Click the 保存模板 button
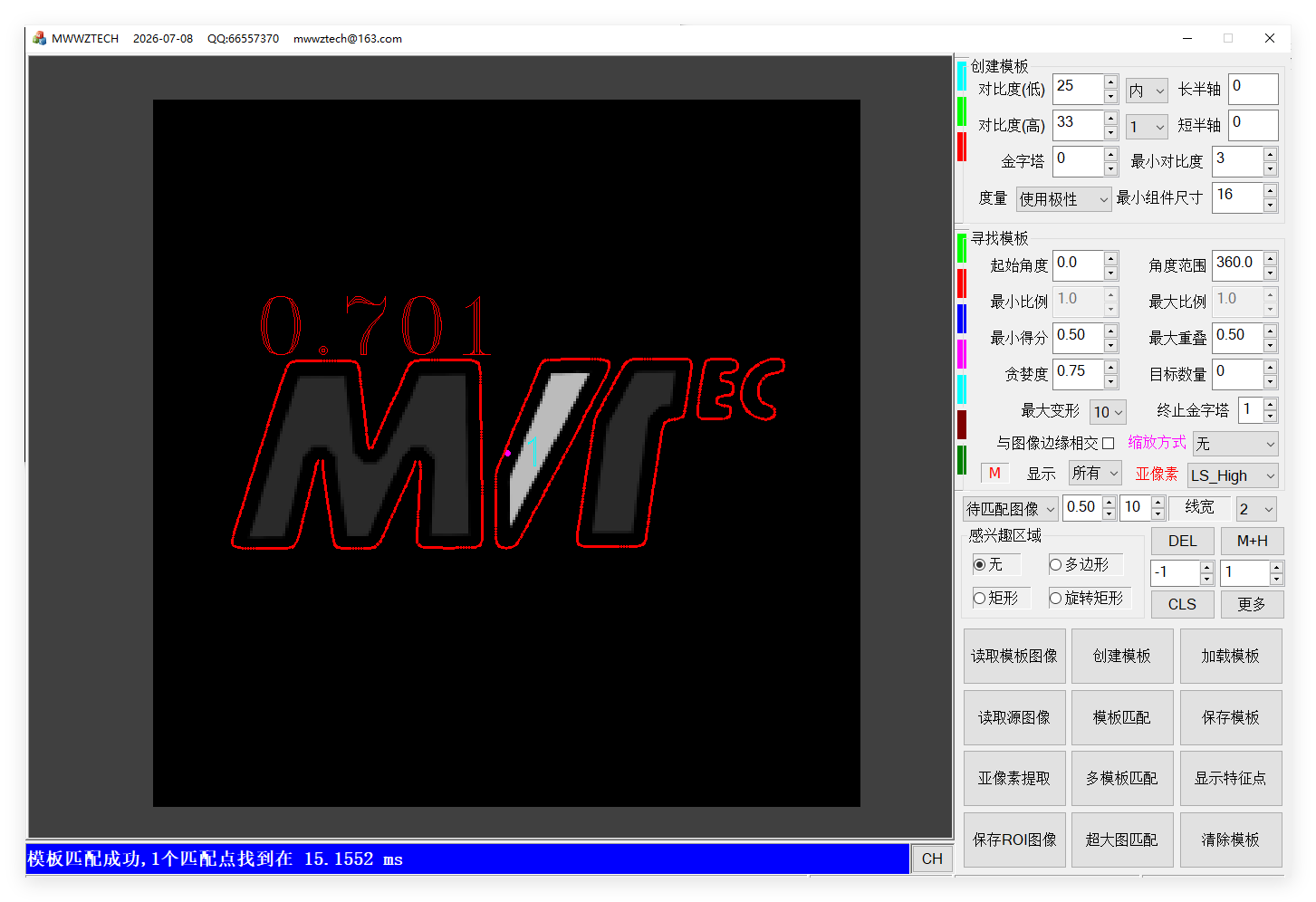 [1231, 717]
